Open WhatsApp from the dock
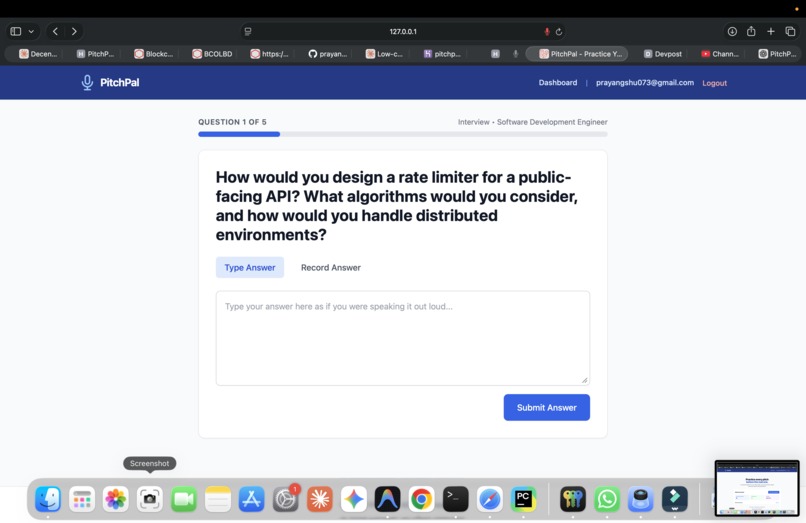 click(x=607, y=499)
